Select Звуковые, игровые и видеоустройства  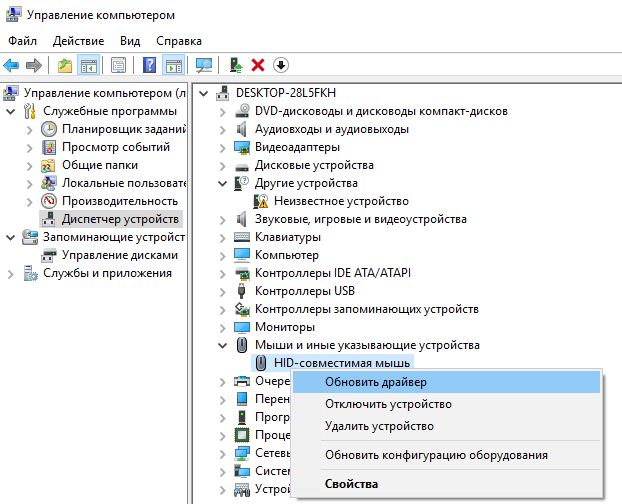pyautogui.click(x=361, y=219)
